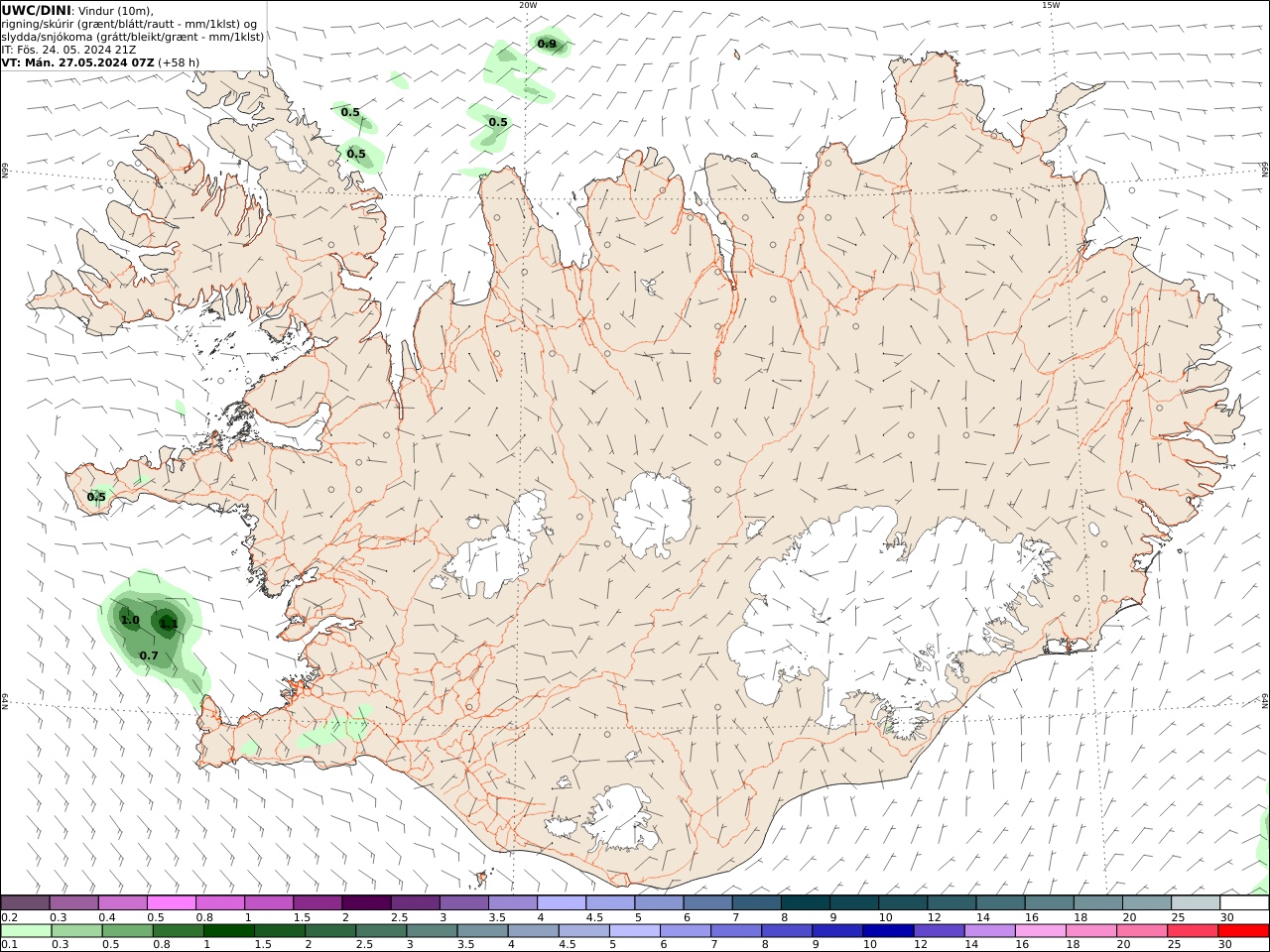Click the 15W longitude label
The width and height of the screenshot is (1270, 952).
click(x=1051, y=5)
